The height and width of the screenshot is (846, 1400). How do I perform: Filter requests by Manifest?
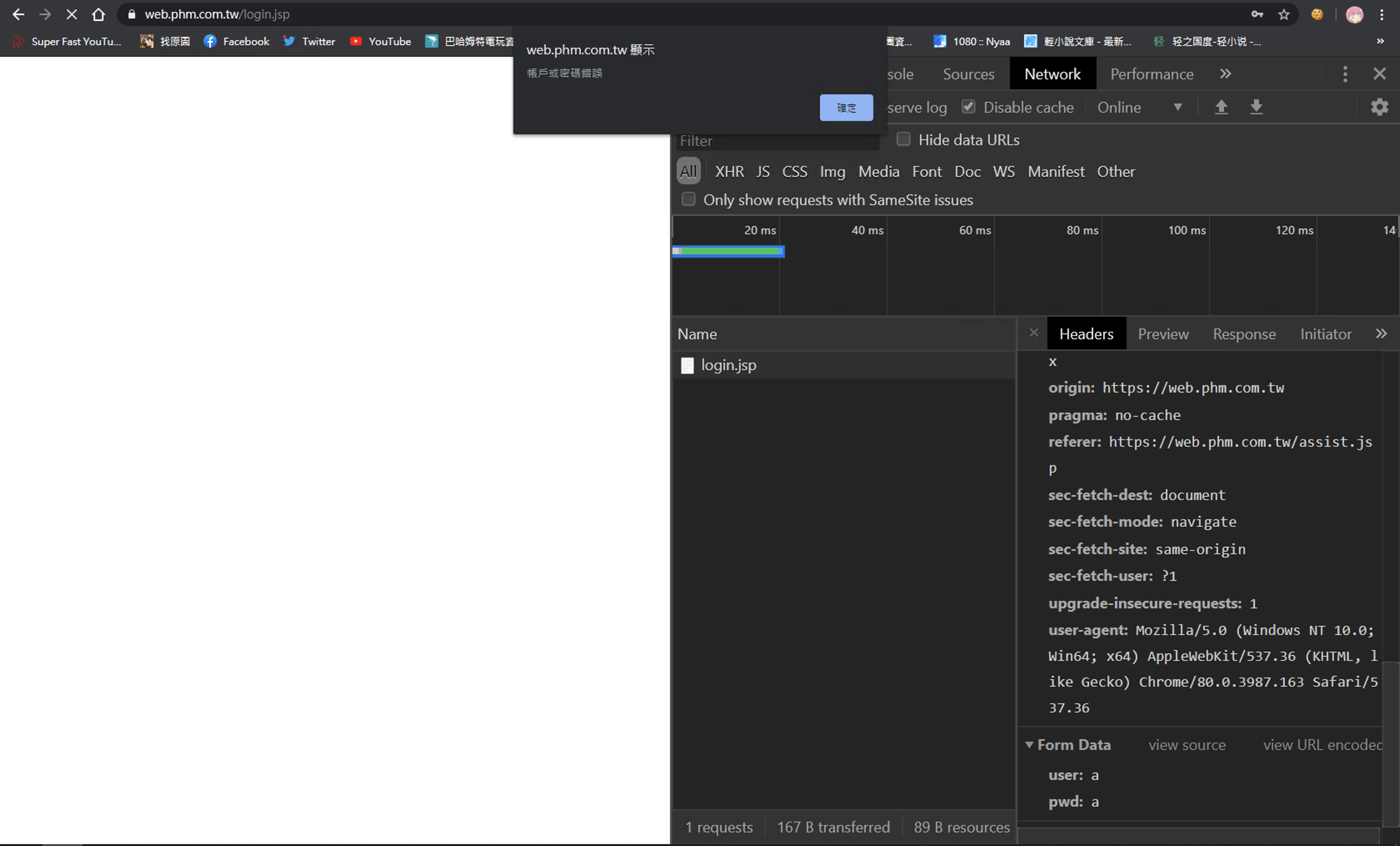[1056, 172]
